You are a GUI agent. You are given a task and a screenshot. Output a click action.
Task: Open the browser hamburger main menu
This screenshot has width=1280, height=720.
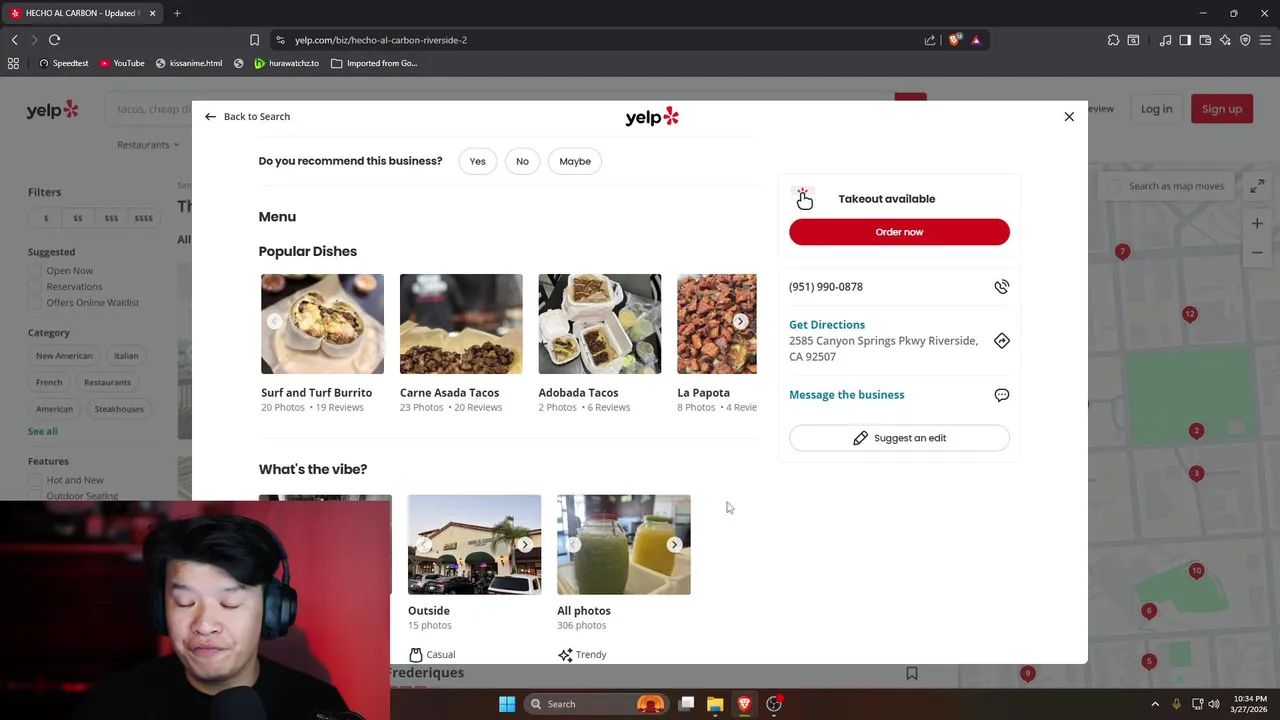(1265, 40)
